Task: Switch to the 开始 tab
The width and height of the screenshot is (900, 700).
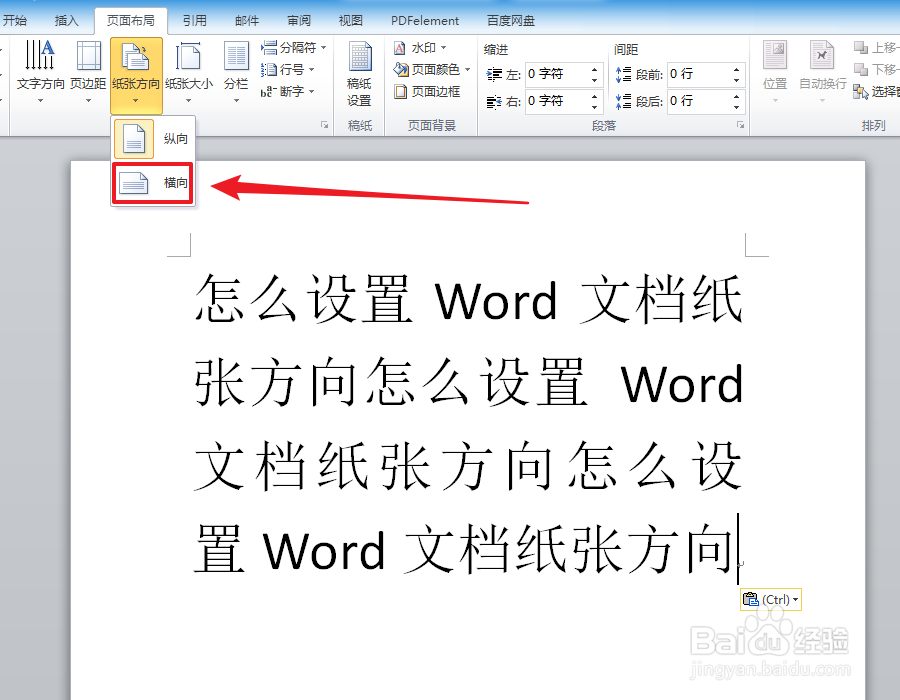Action: coord(15,21)
